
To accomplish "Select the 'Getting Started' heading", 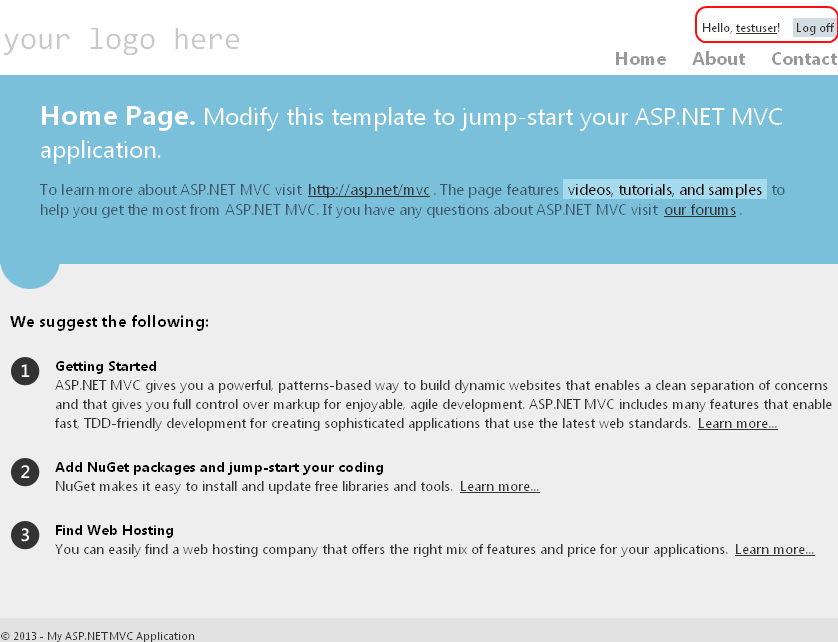I will [x=106, y=367].
